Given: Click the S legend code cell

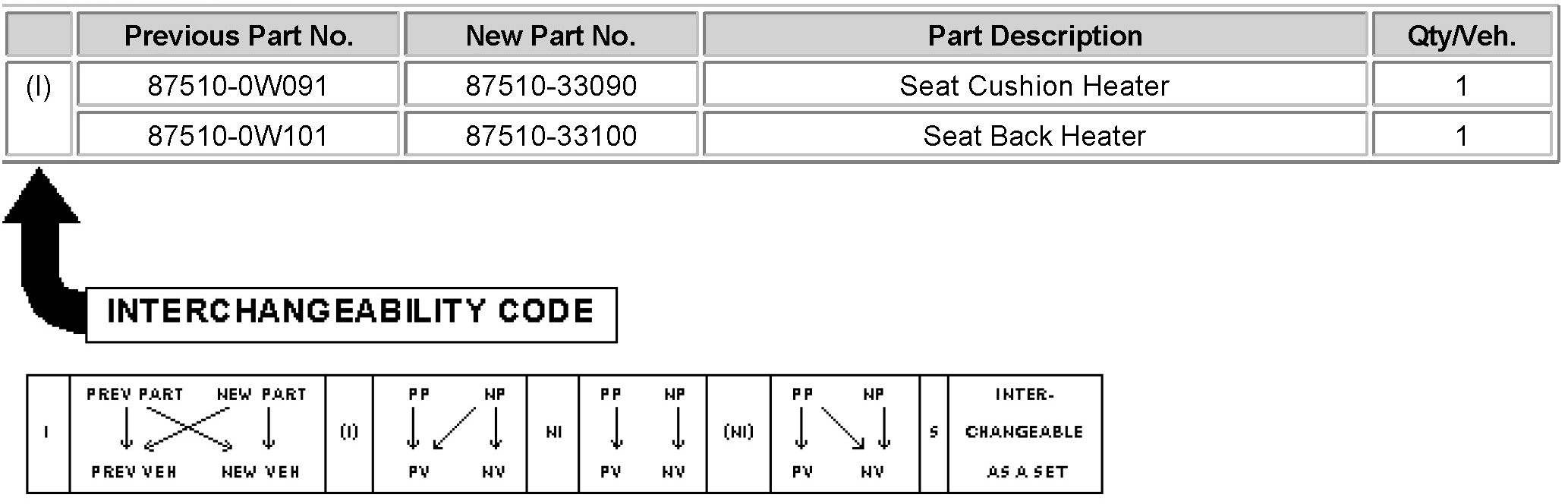Looking at the screenshot, I should pyautogui.click(x=934, y=433).
